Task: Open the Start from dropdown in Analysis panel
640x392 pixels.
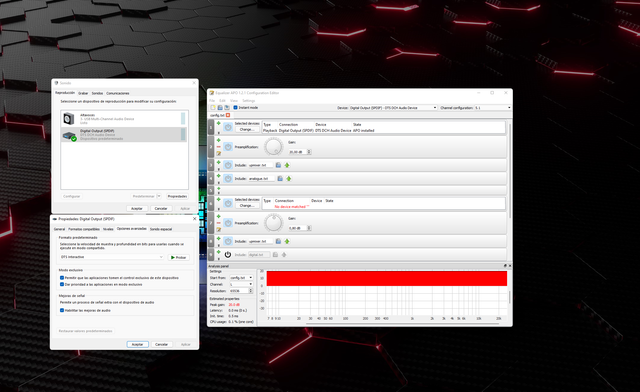Action: point(241,278)
